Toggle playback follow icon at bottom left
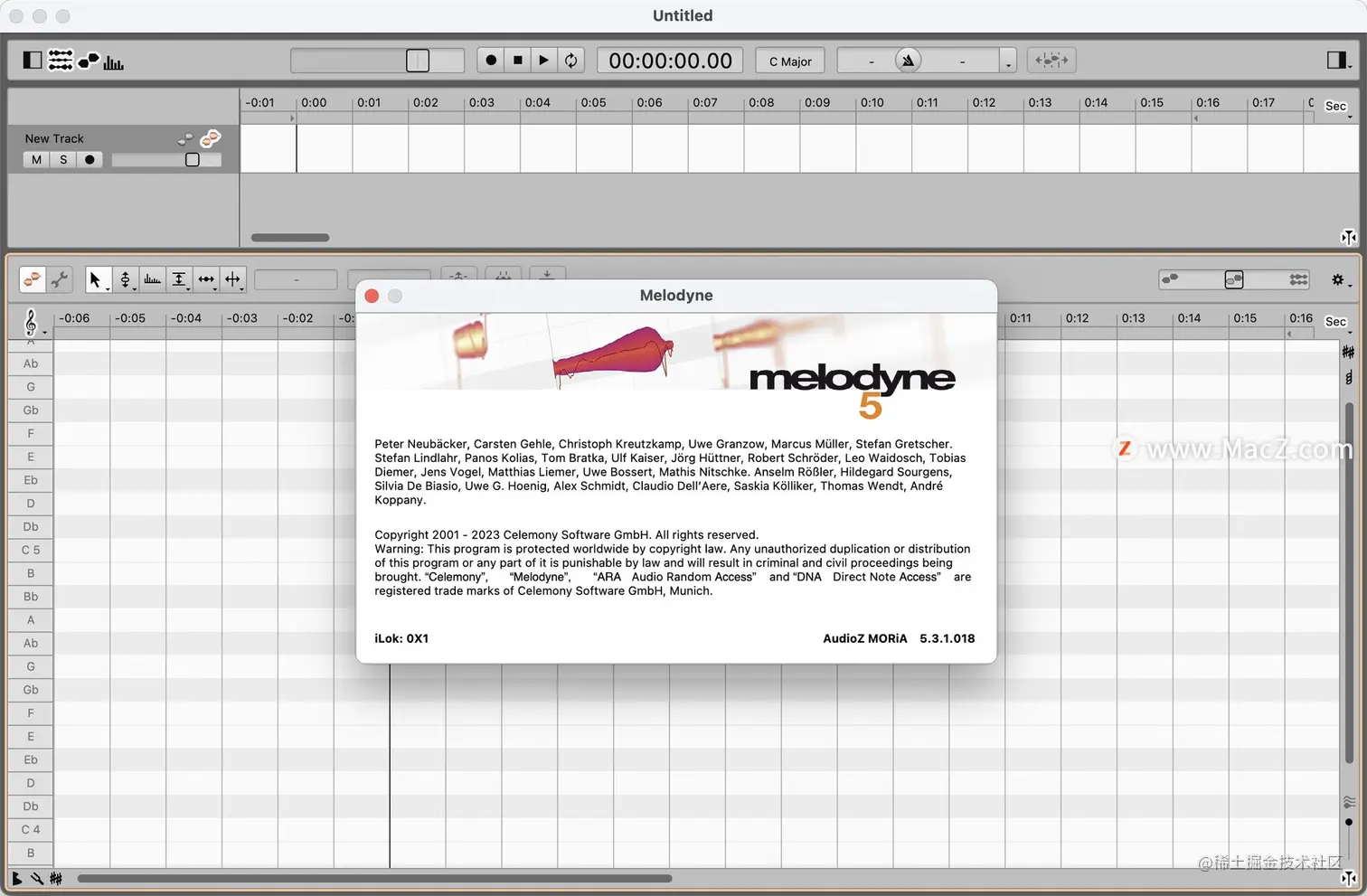The width and height of the screenshot is (1367, 896). (x=16, y=878)
